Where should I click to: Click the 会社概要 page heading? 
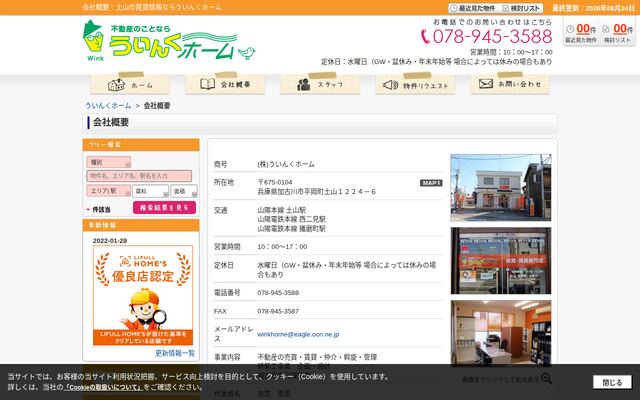(x=111, y=122)
